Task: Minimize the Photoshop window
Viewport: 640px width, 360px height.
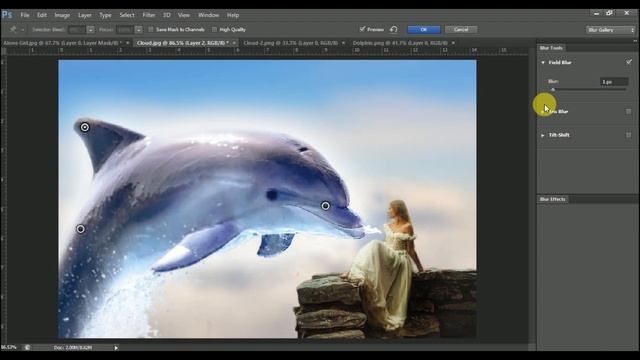Action: click(x=596, y=13)
